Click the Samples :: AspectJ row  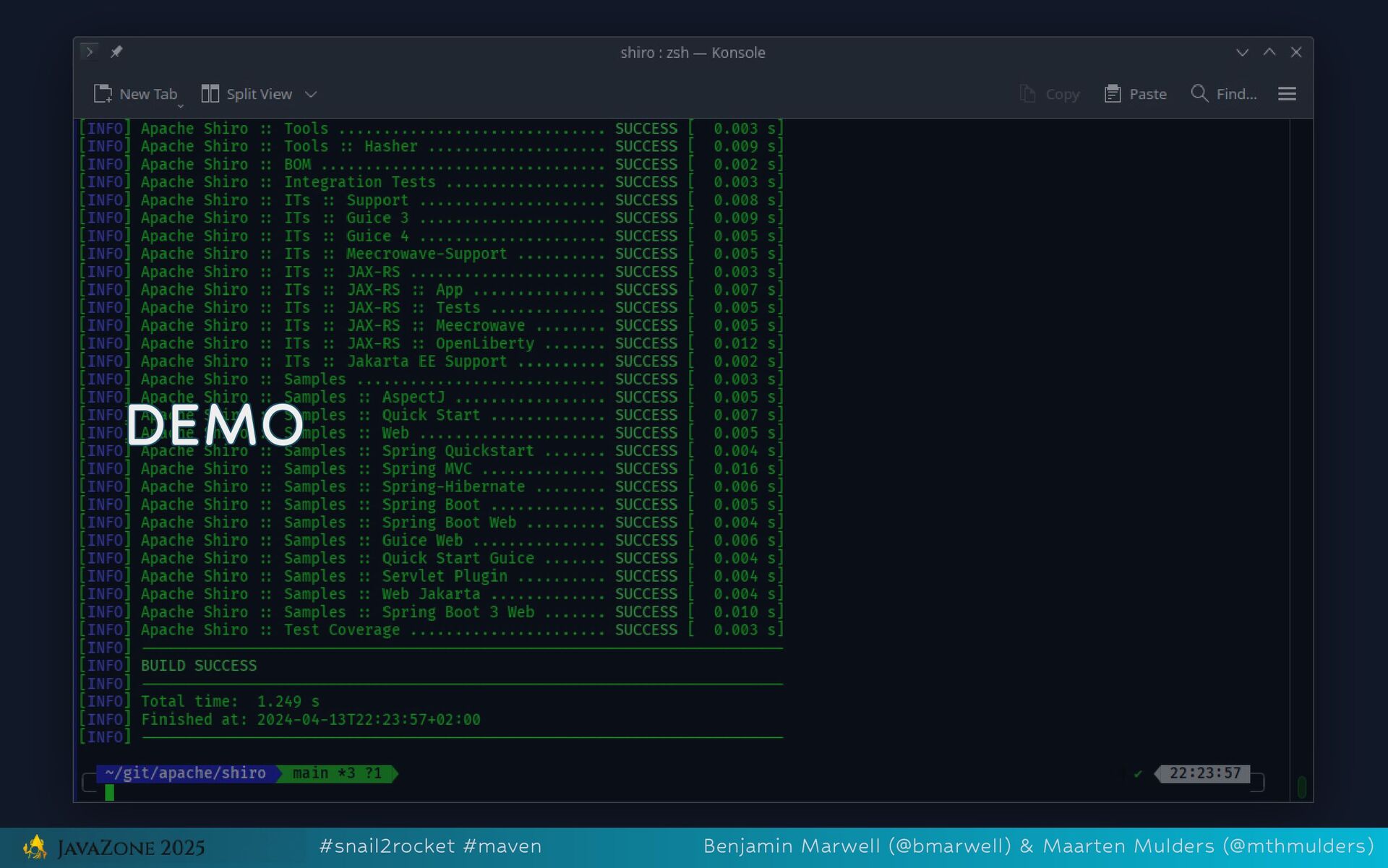[432, 397]
